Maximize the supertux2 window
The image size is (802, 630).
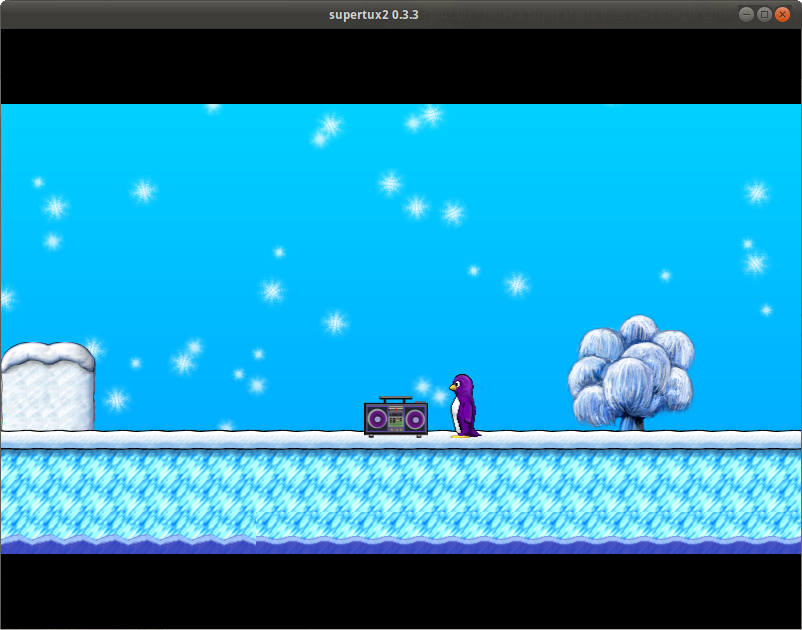coord(764,14)
